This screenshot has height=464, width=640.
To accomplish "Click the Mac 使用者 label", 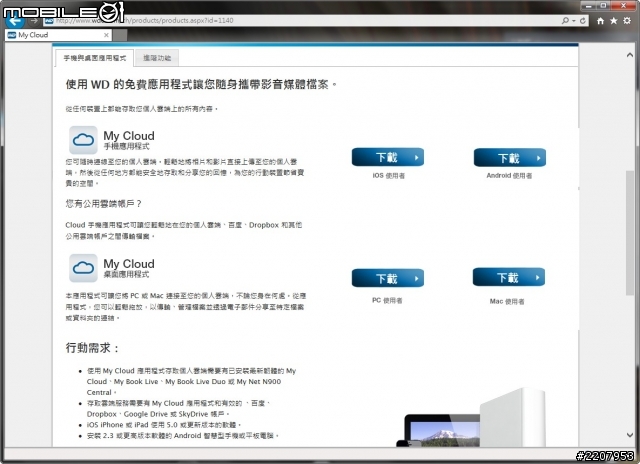I will tap(507, 302).
